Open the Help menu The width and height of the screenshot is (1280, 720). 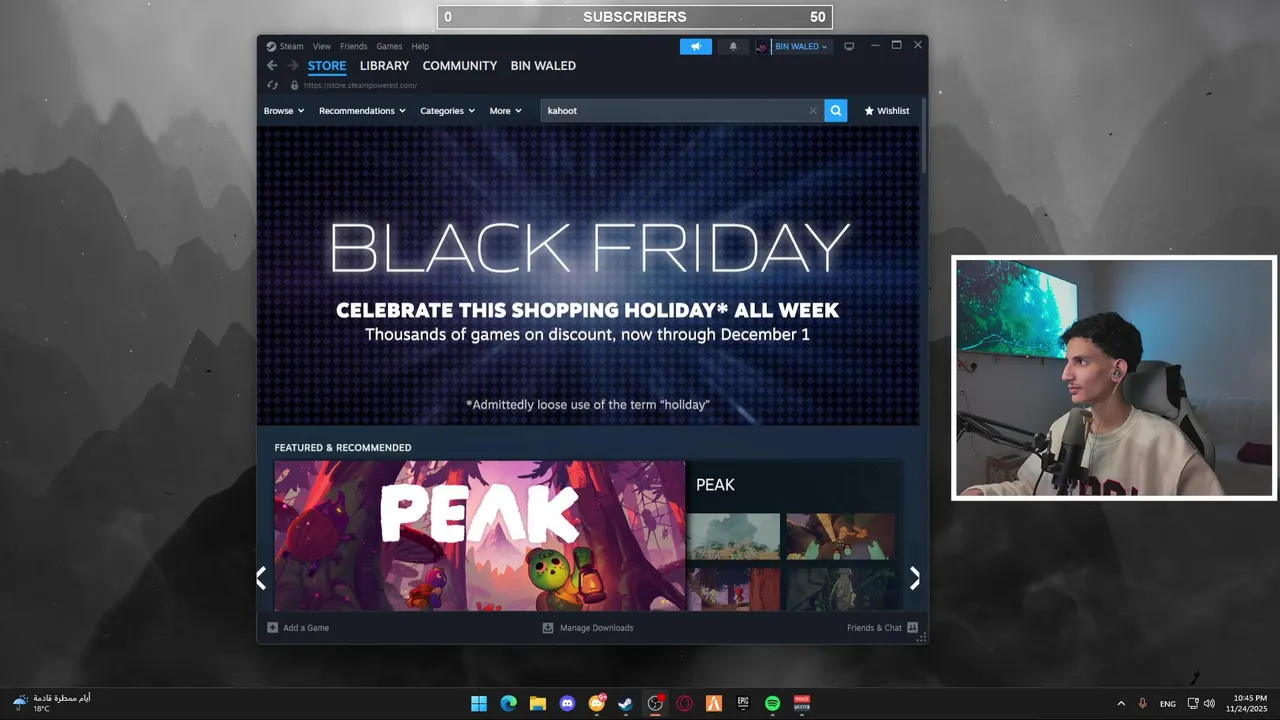coord(420,46)
